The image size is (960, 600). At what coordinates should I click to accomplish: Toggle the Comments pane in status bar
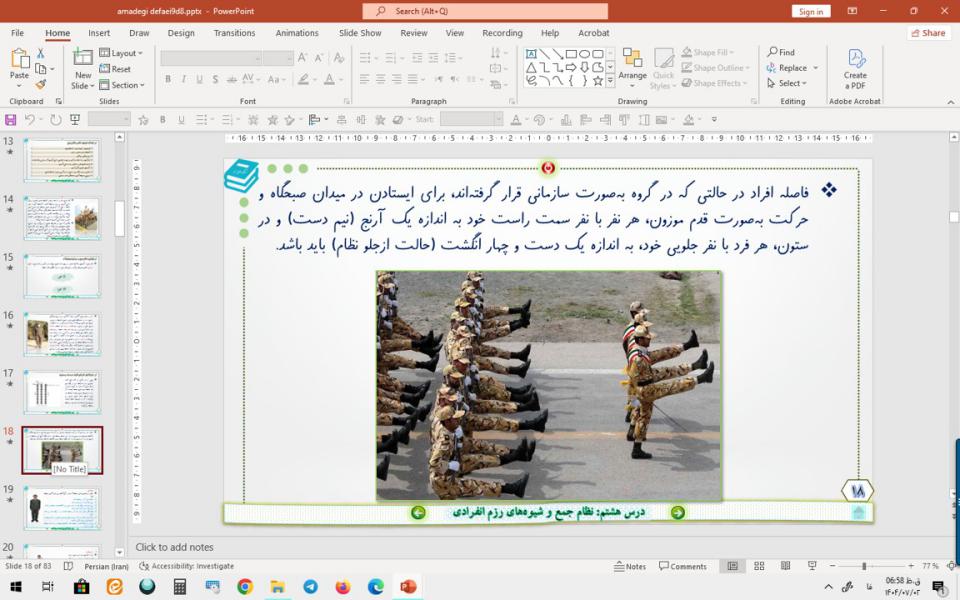[682, 566]
